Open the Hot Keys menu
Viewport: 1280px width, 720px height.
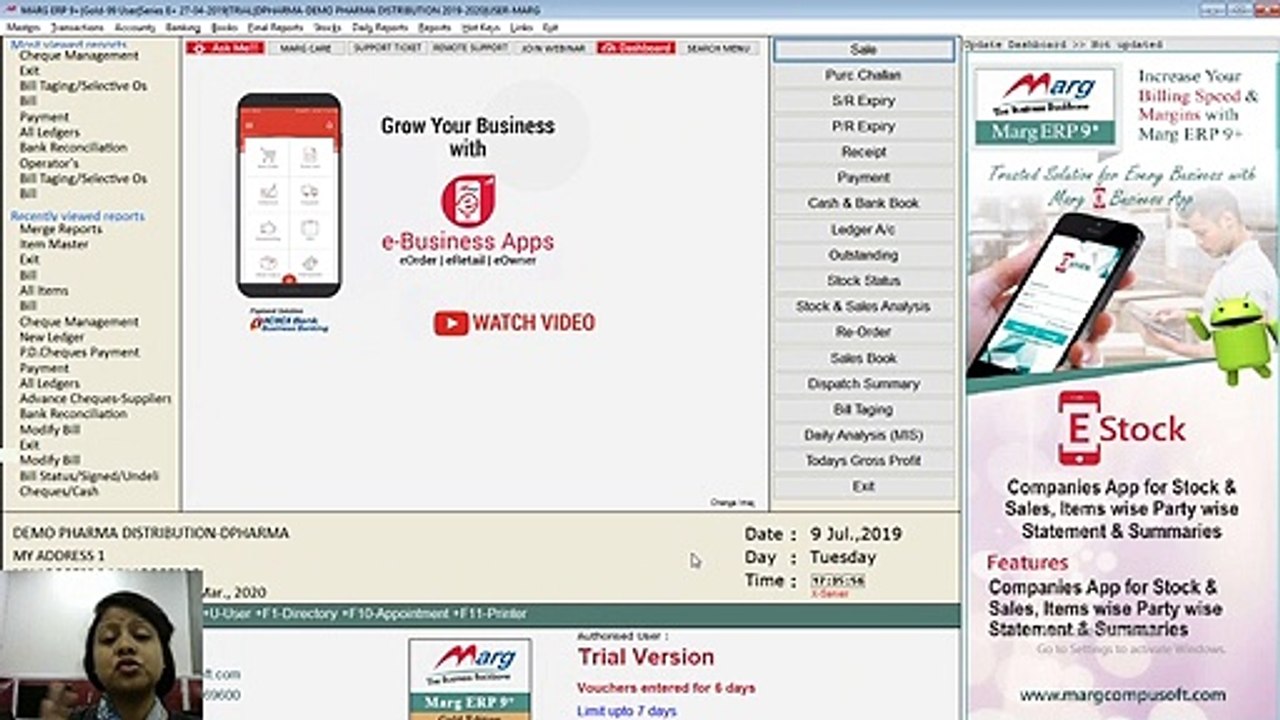(x=481, y=28)
